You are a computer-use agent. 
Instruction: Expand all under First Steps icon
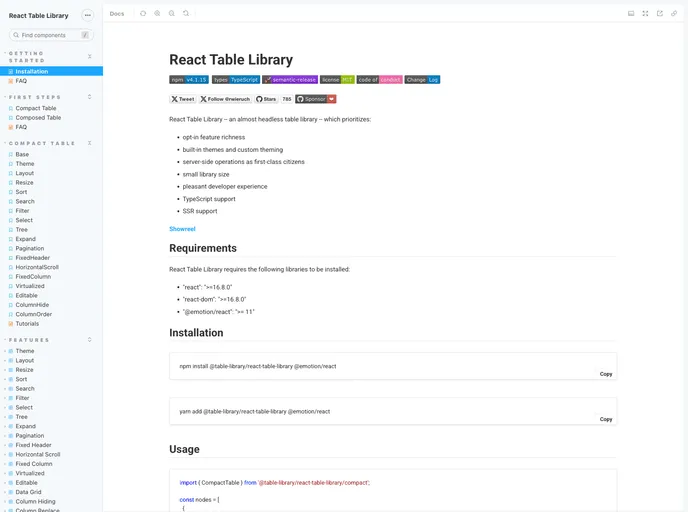click(90, 97)
